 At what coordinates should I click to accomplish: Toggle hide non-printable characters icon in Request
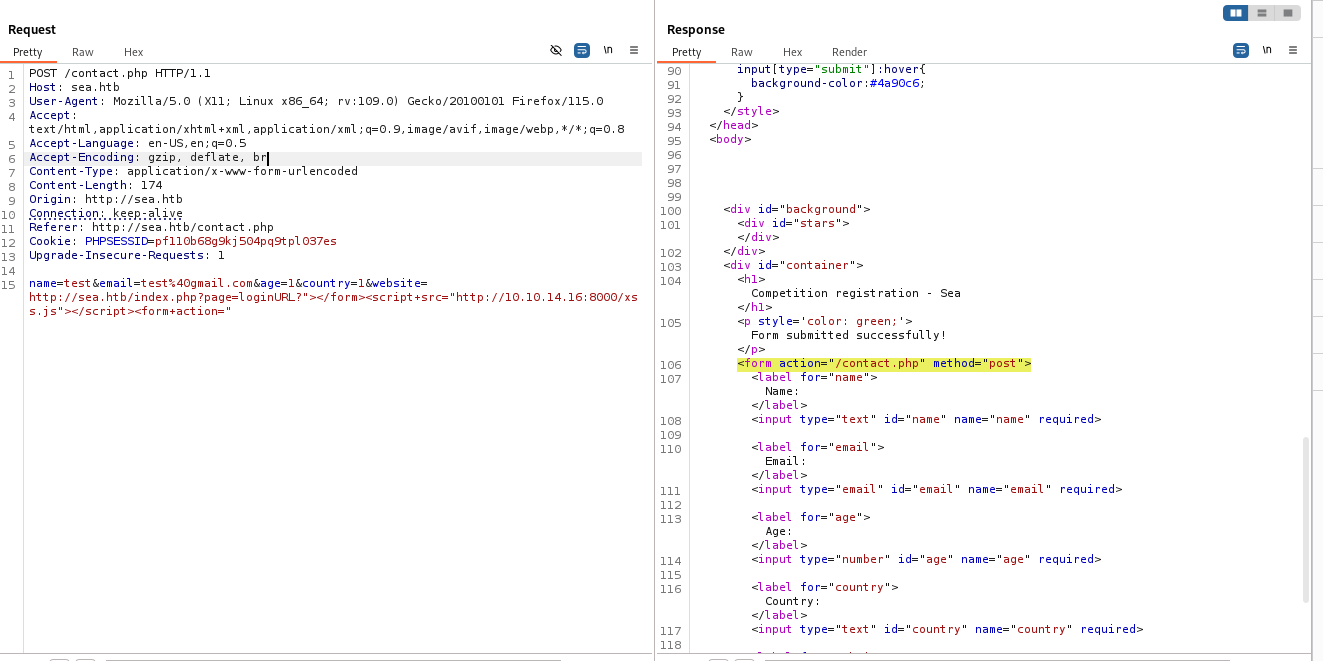point(556,50)
